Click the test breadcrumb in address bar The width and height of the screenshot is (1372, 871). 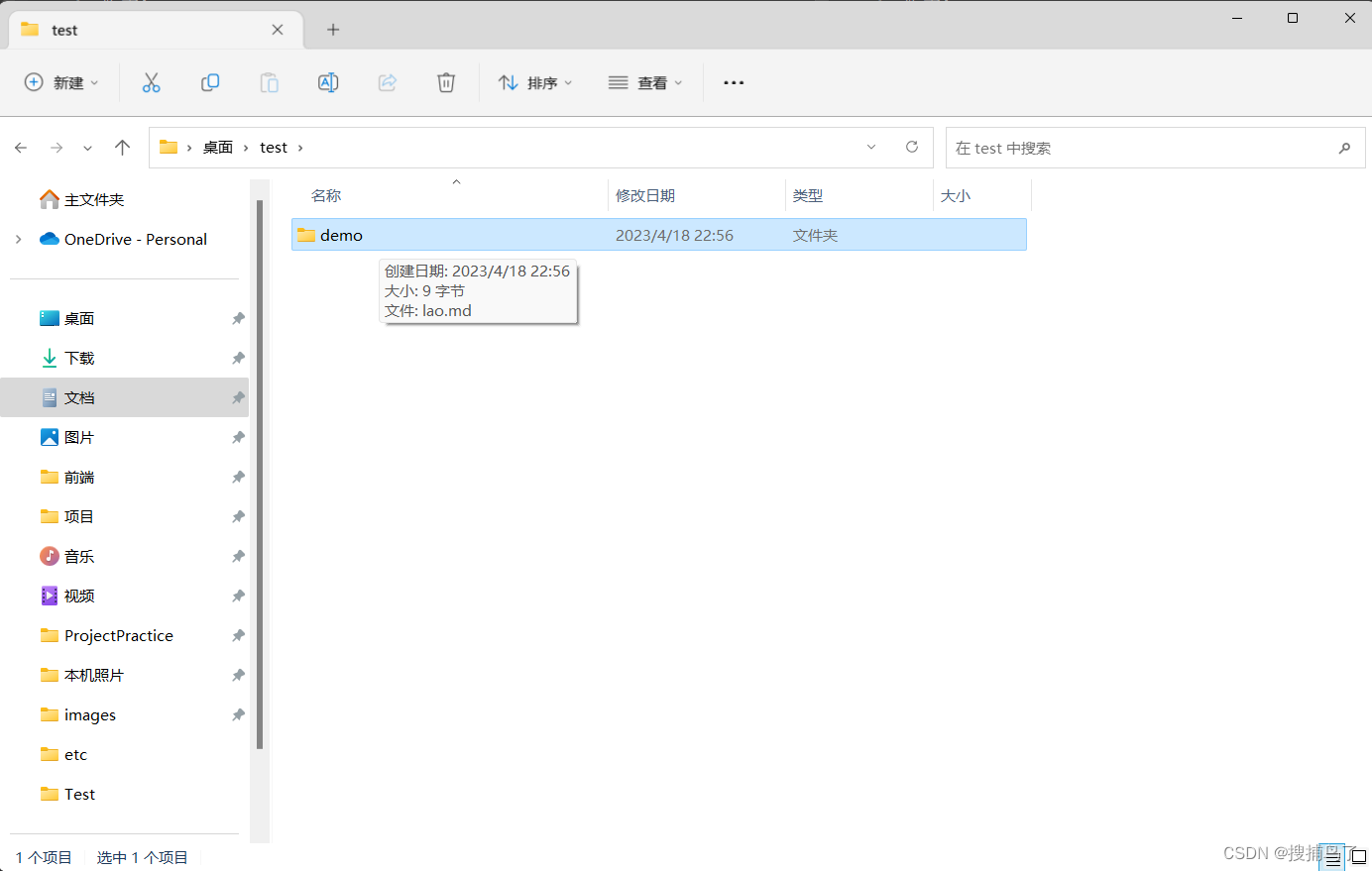pos(274,148)
